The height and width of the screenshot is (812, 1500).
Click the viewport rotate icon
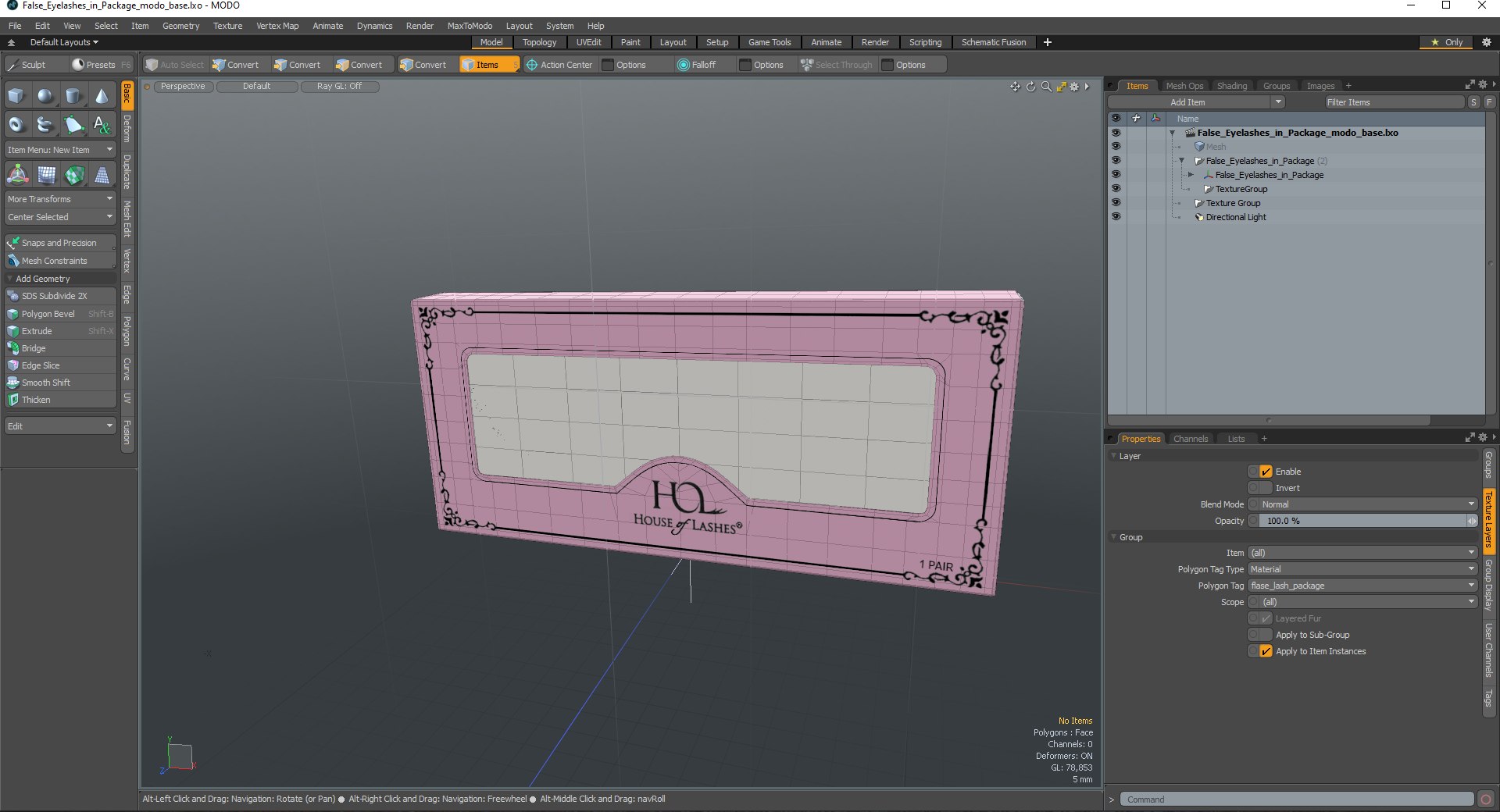[x=1030, y=87]
